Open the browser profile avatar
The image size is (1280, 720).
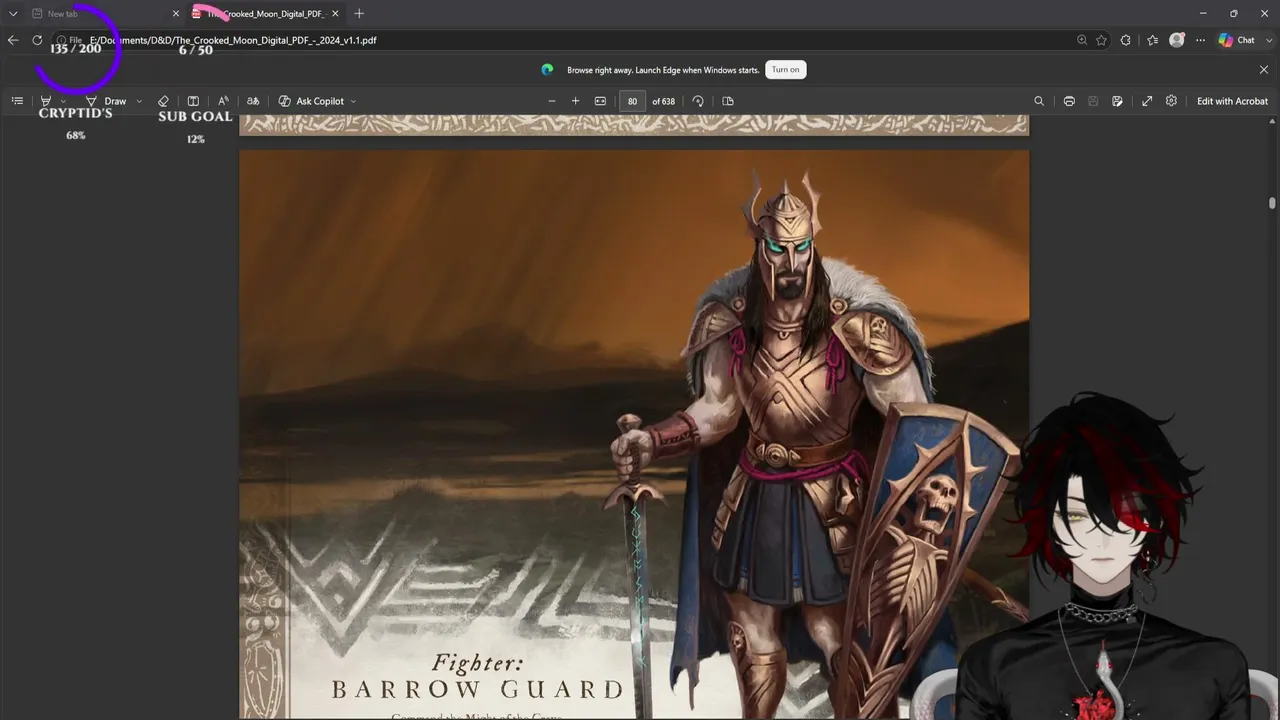coord(1177,40)
